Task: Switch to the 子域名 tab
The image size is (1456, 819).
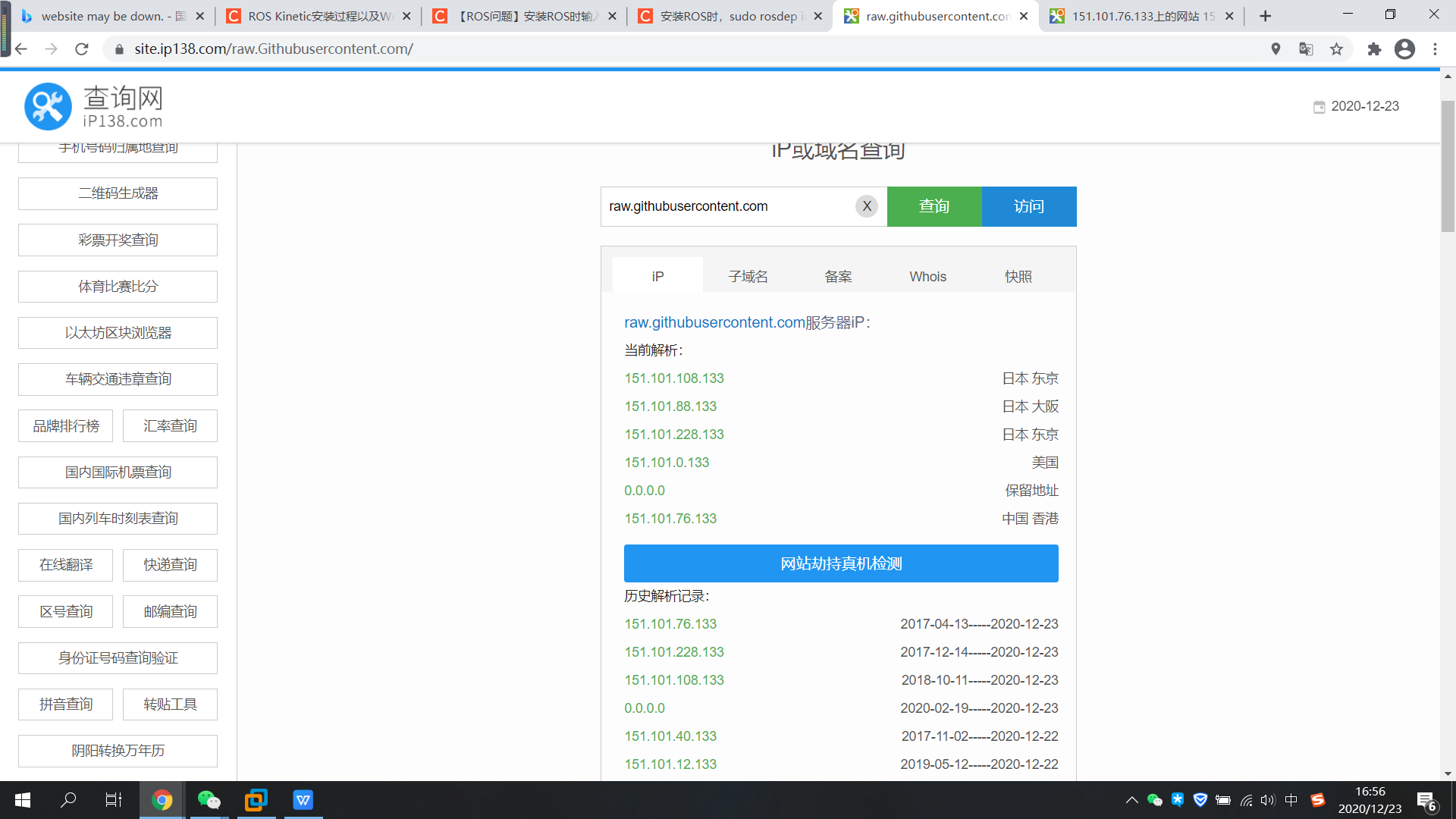Action: [x=748, y=277]
